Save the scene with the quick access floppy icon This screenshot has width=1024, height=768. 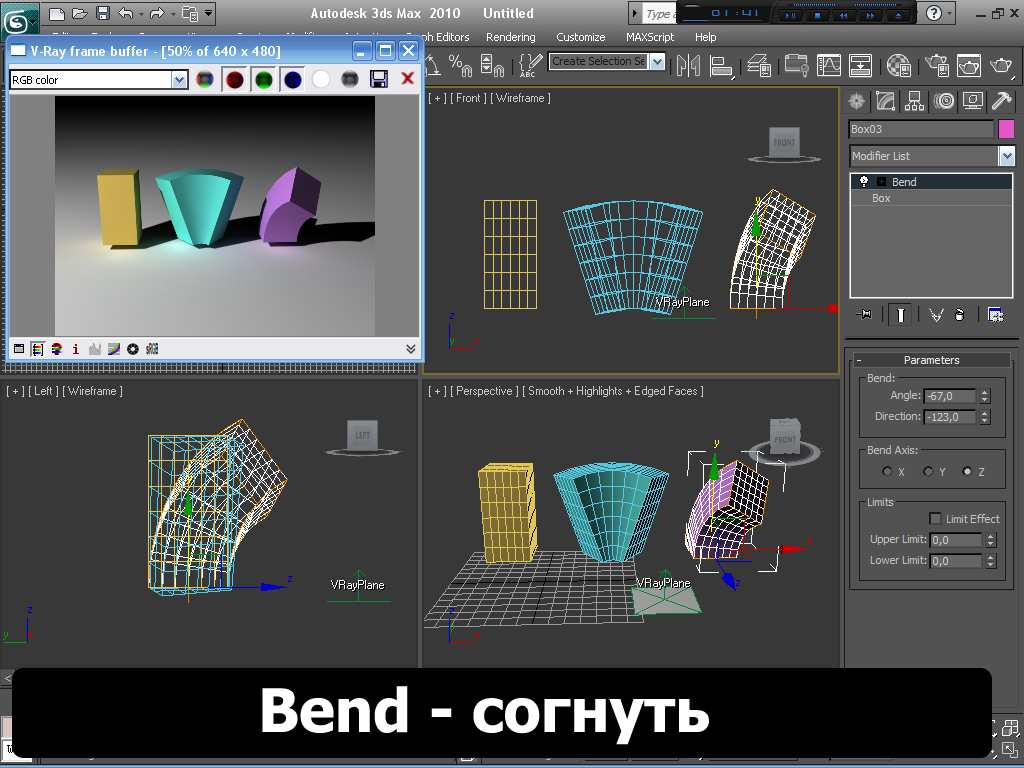pyautogui.click(x=103, y=13)
